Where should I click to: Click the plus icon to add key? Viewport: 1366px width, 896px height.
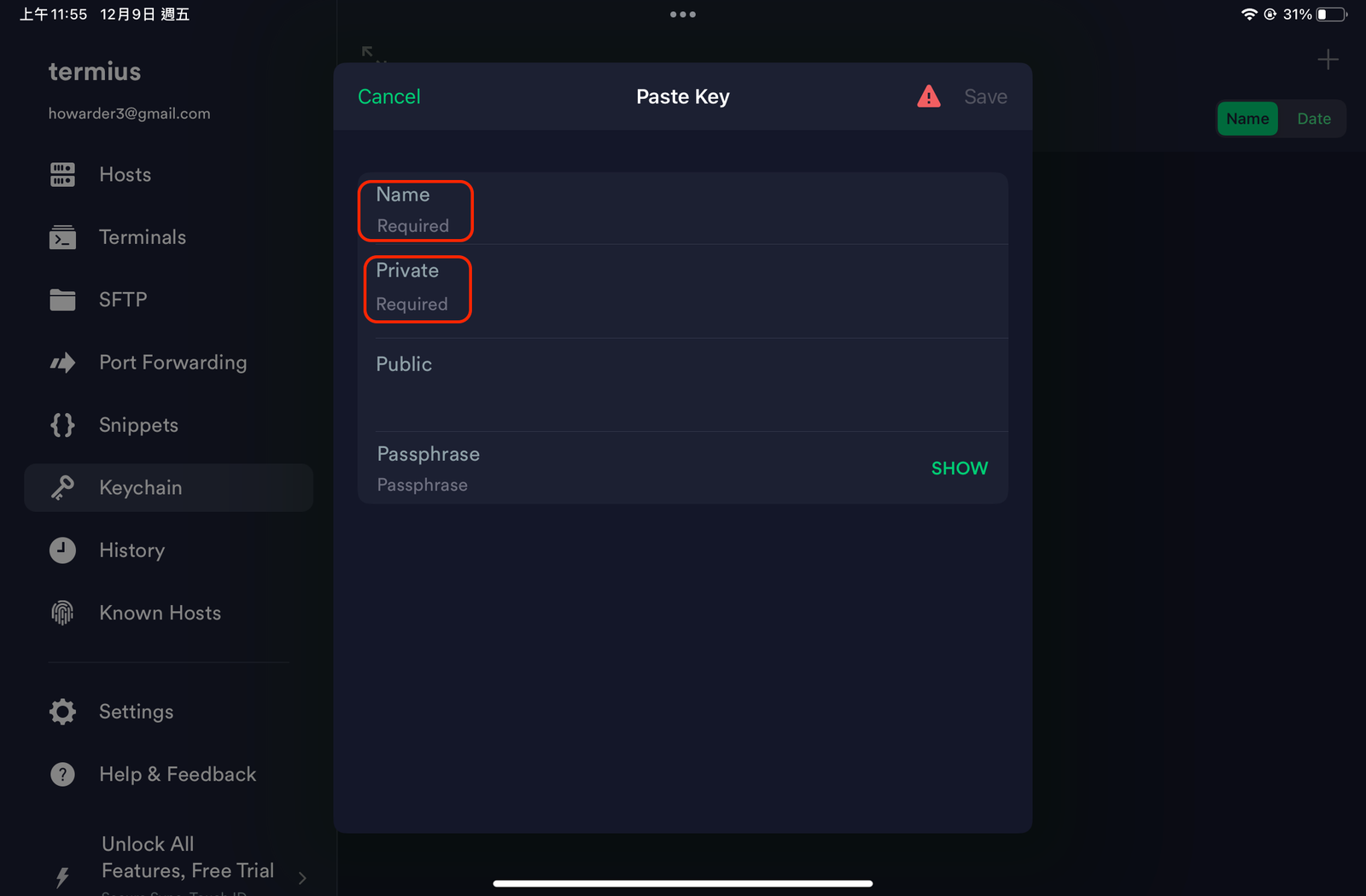(x=1328, y=60)
